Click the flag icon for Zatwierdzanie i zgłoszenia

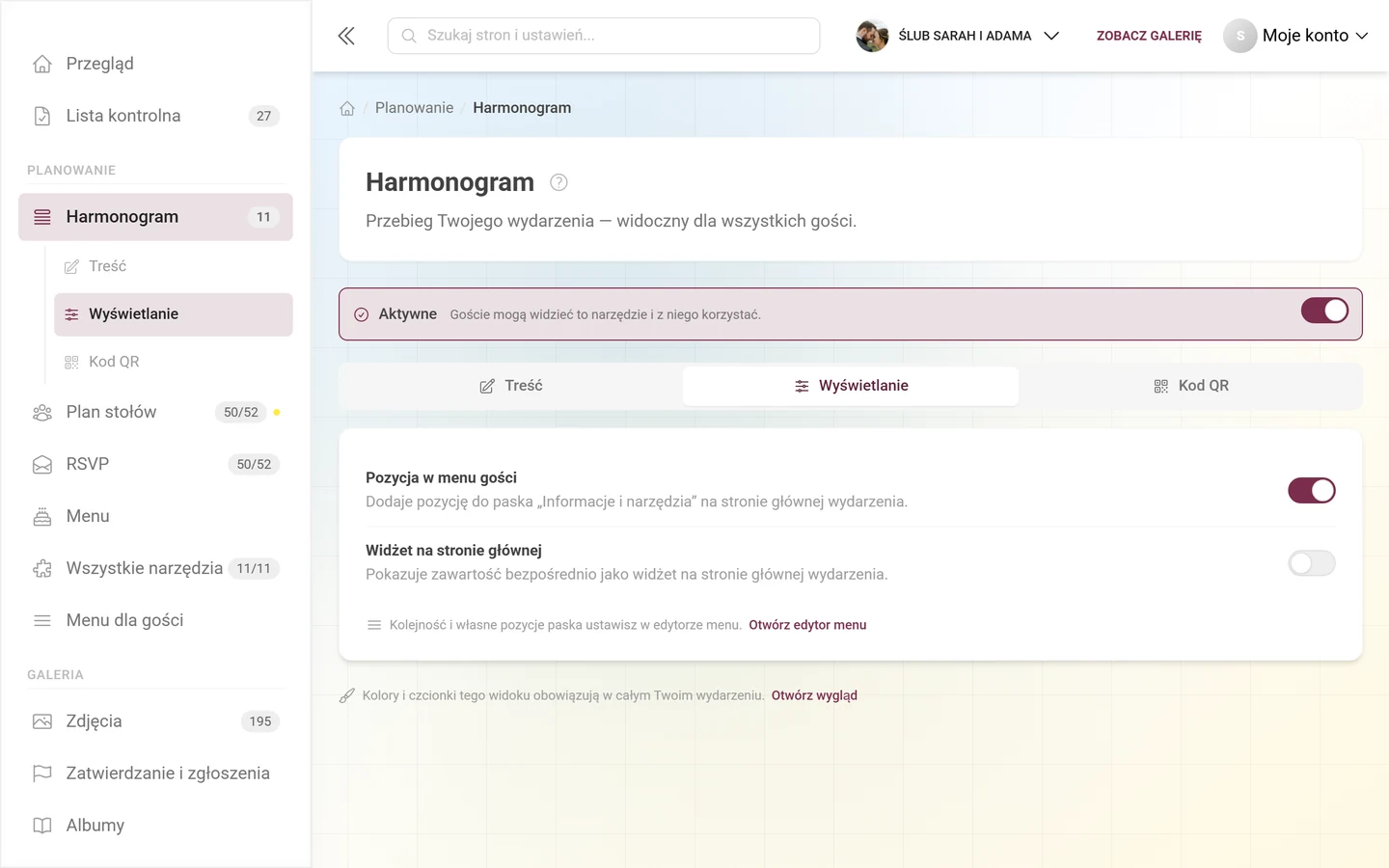[42, 773]
